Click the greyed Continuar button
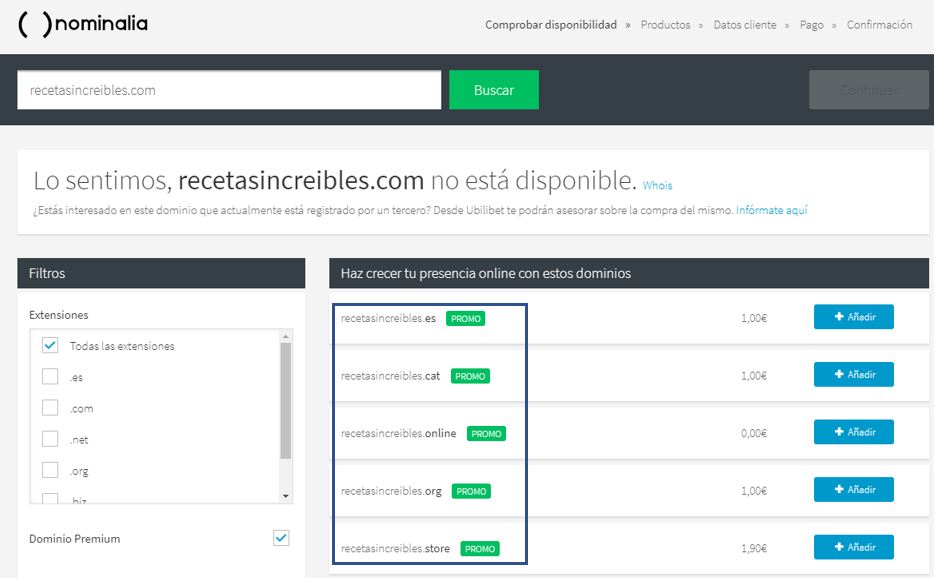This screenshot has width=939, height=578. pos(868,90)
